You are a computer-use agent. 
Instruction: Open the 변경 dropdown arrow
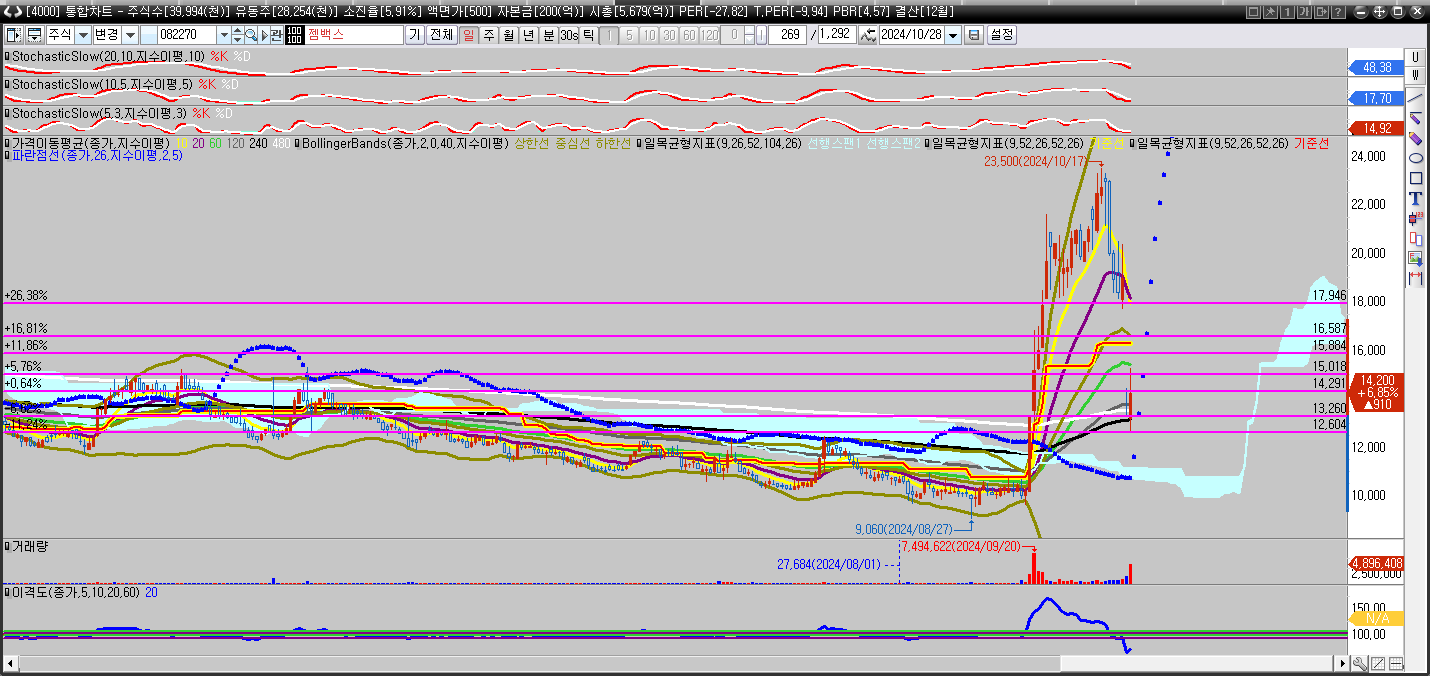click(130, 35)
